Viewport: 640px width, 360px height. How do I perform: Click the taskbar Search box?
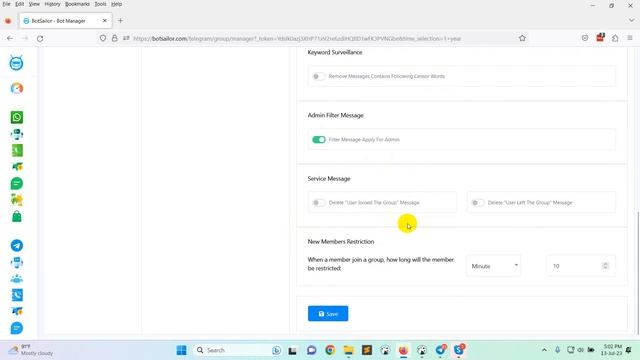(237, 350)
